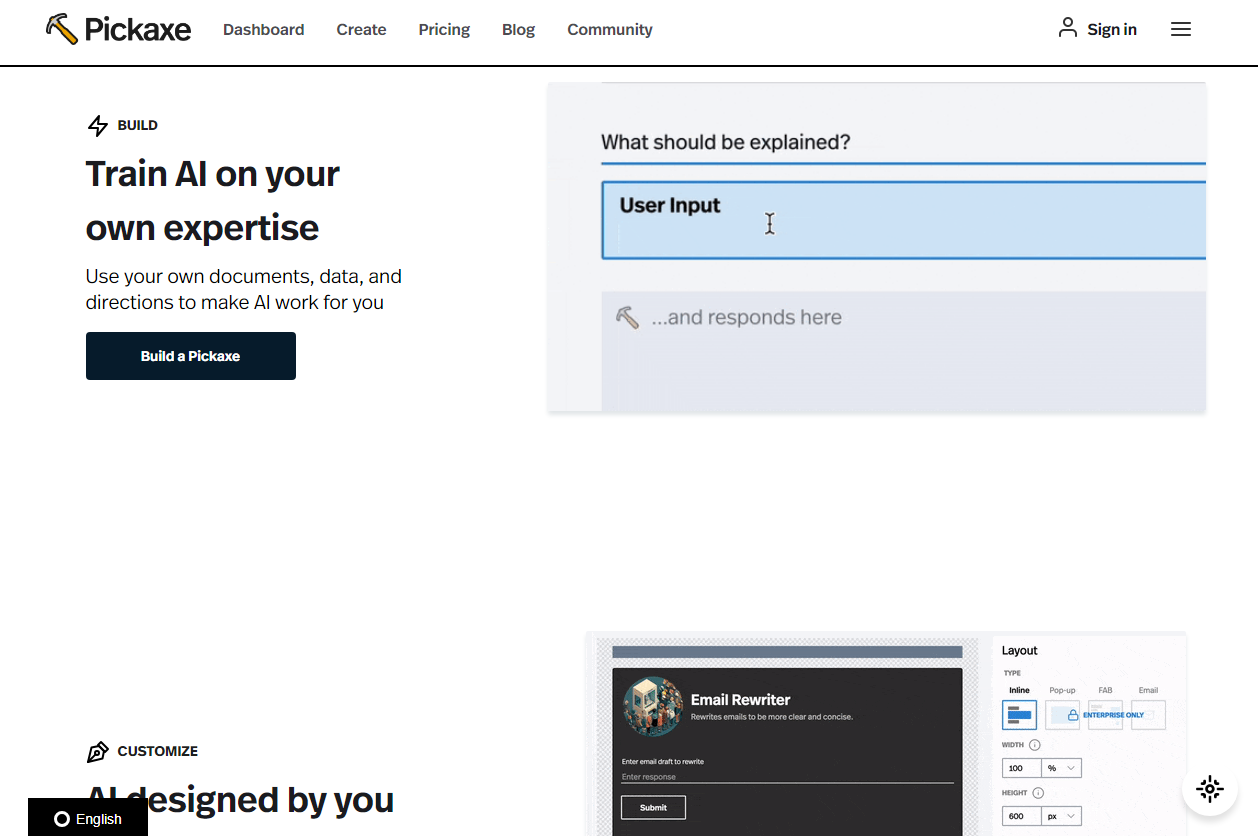Select the Inline layout type icon

point(1019,714)
